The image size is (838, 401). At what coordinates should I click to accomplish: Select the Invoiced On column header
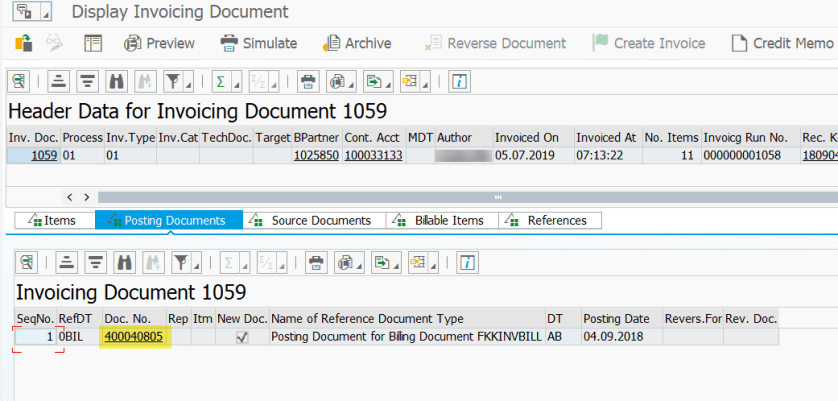(533, 137)
